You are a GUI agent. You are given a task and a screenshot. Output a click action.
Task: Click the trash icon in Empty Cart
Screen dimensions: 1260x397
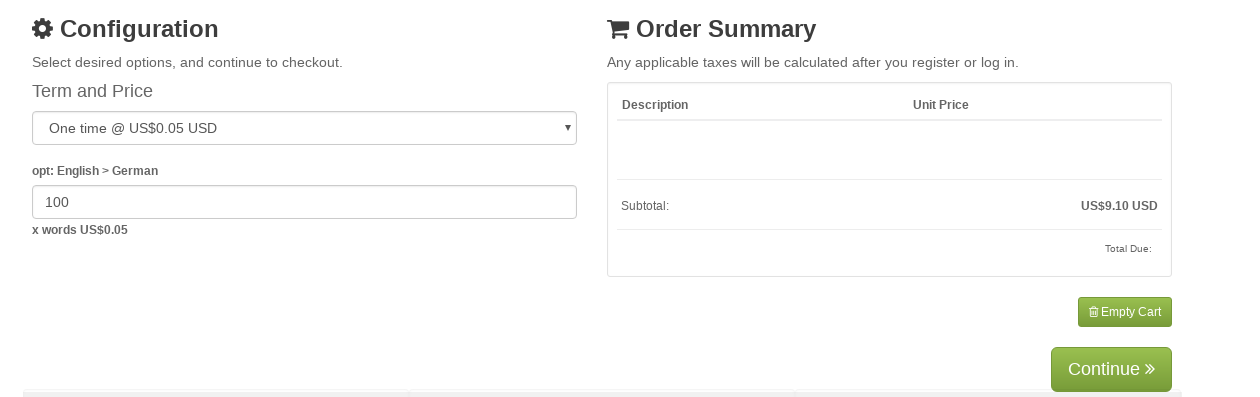(x=1093, y=312)
